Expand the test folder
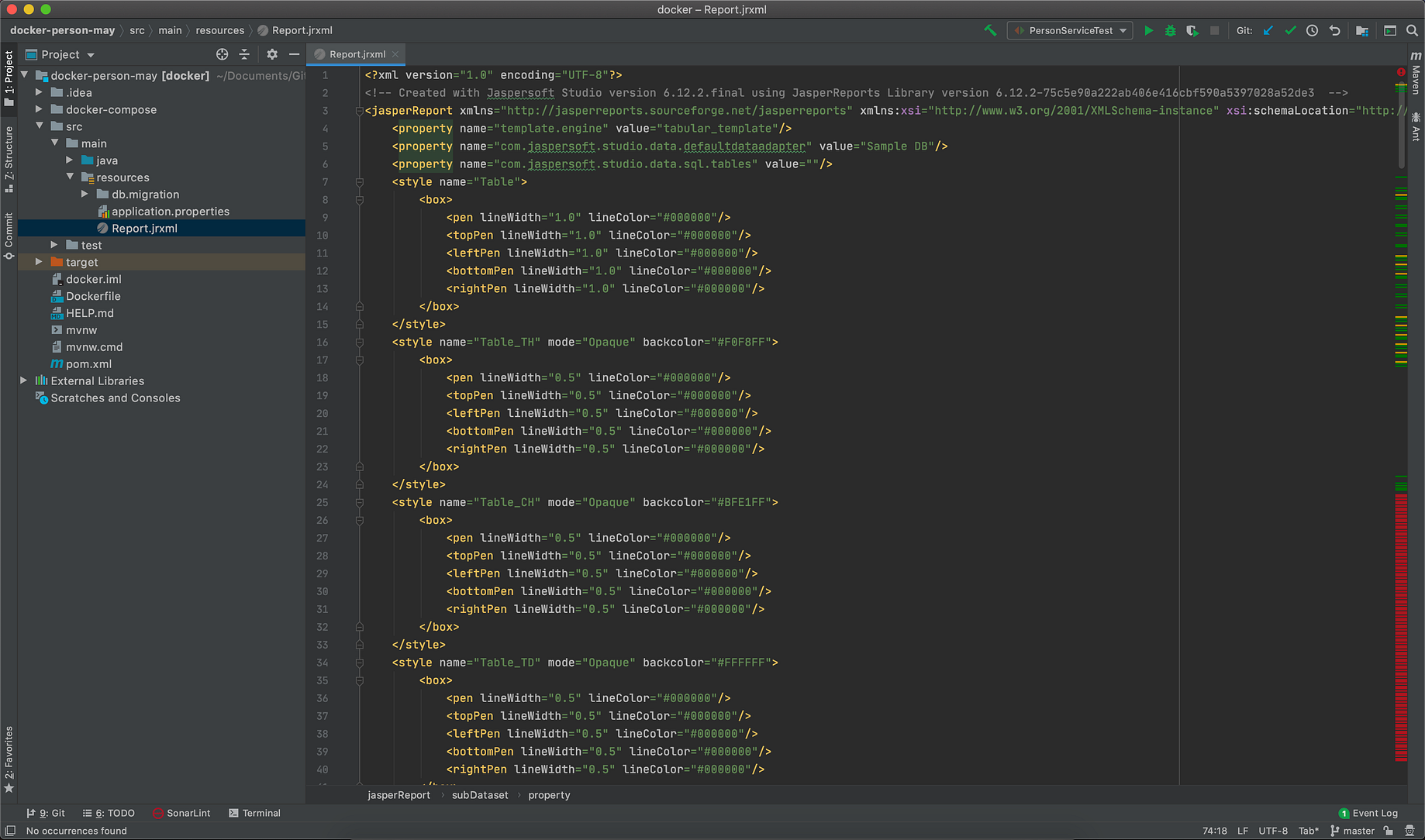The image size is (1425, 840). pos(54,245)
